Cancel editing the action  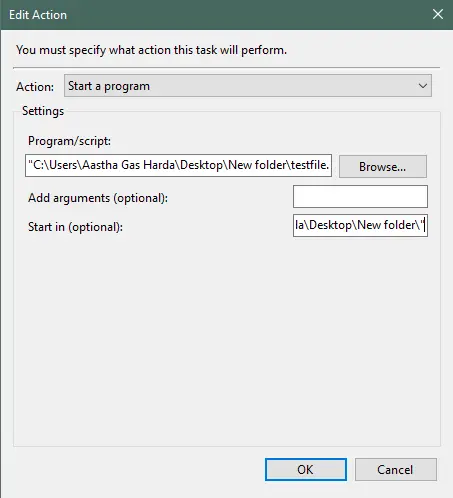click(396, 470)
